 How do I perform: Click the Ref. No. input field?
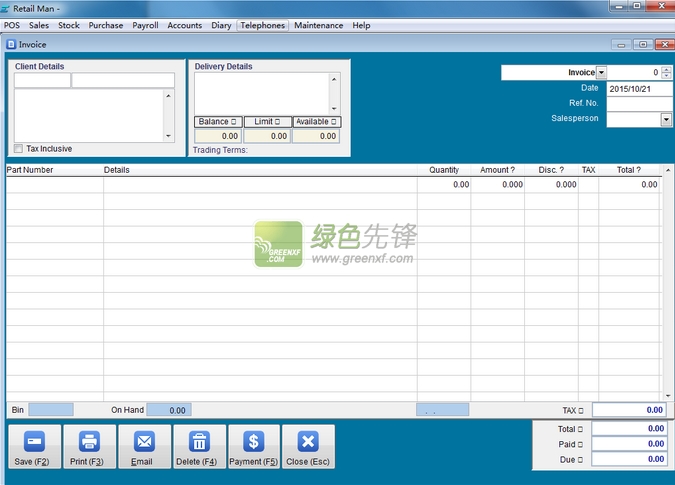[639, 103]
